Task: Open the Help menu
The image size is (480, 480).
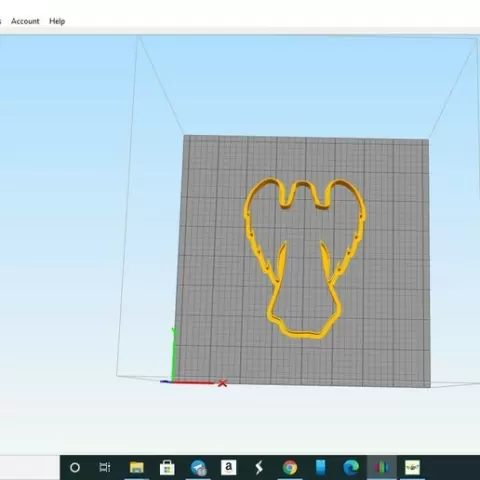Action: click(57, 21)
